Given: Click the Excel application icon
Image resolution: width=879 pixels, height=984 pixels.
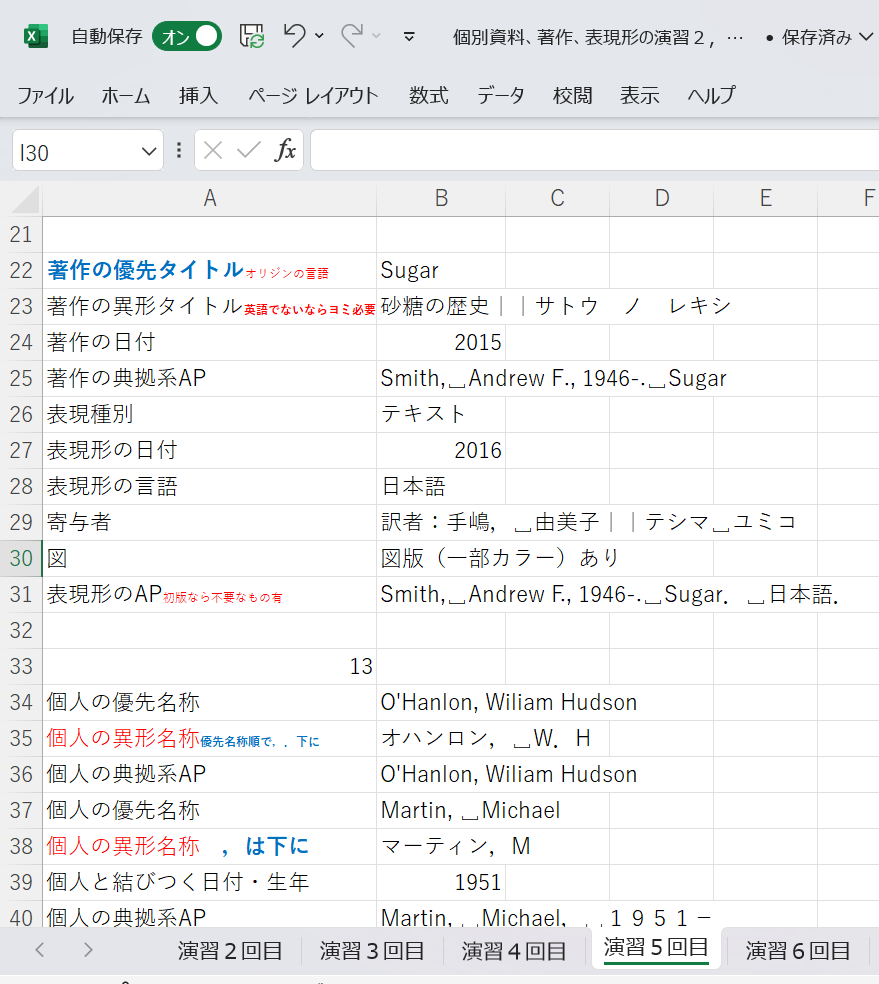Looking at the screenshot, I should (36, 36).
